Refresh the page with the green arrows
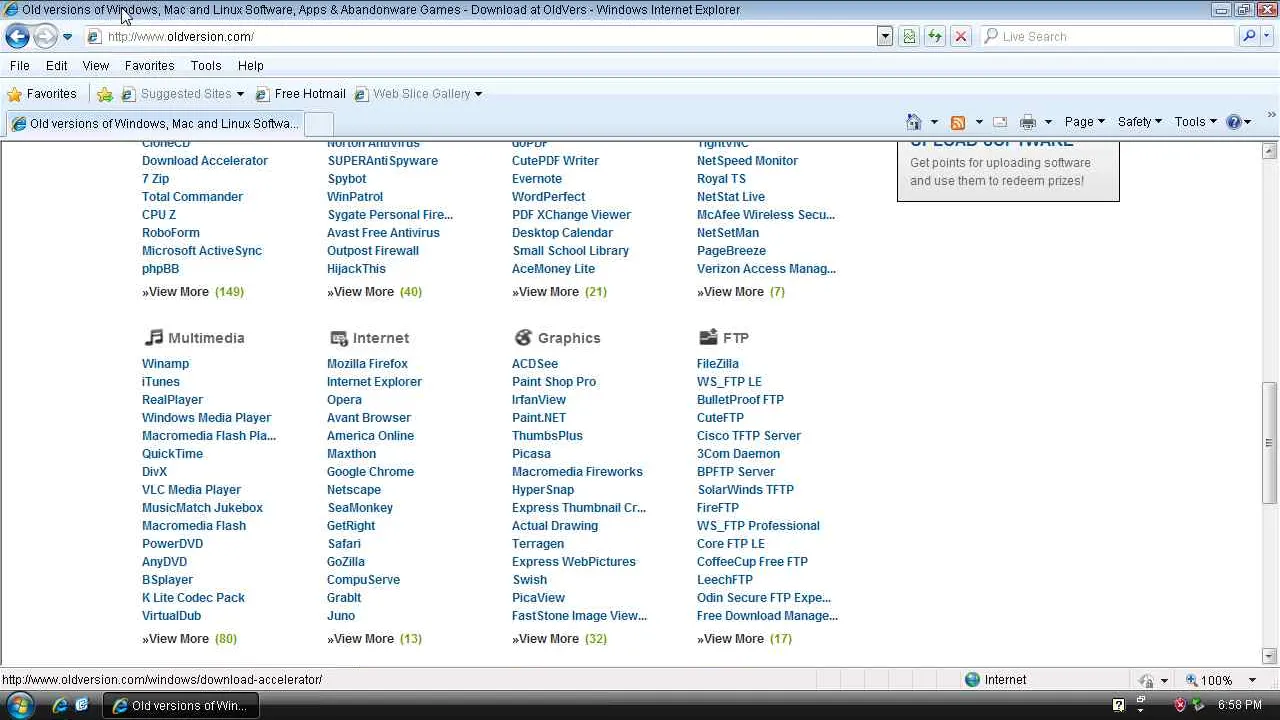 click(x=935, y=36)
